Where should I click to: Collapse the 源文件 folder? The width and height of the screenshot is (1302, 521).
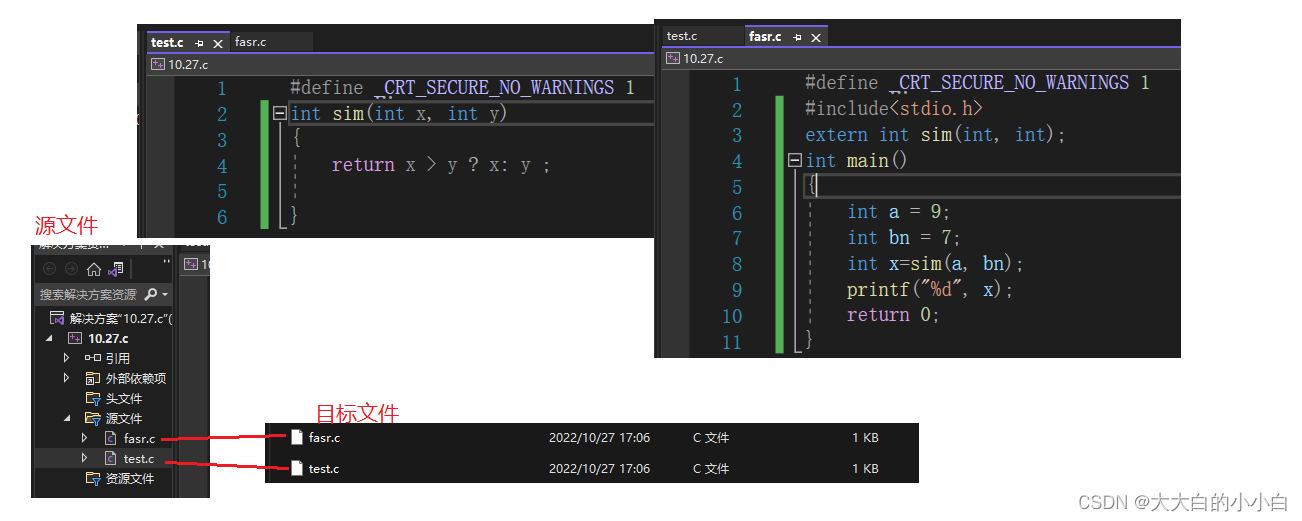67,418
